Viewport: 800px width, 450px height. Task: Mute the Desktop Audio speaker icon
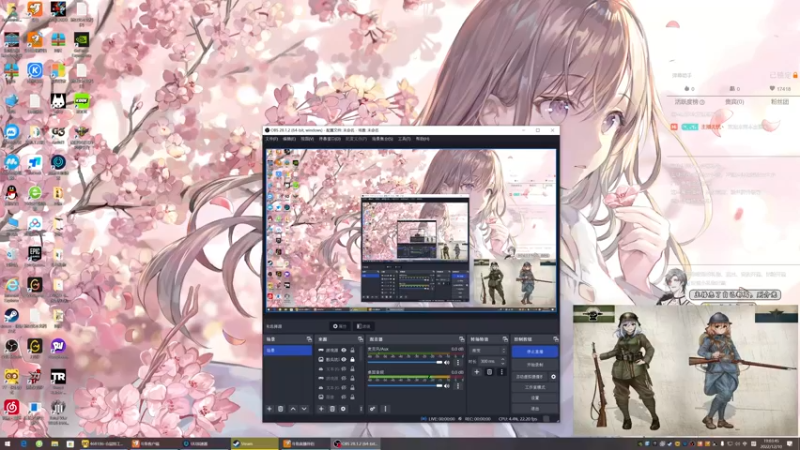point(447,386)
